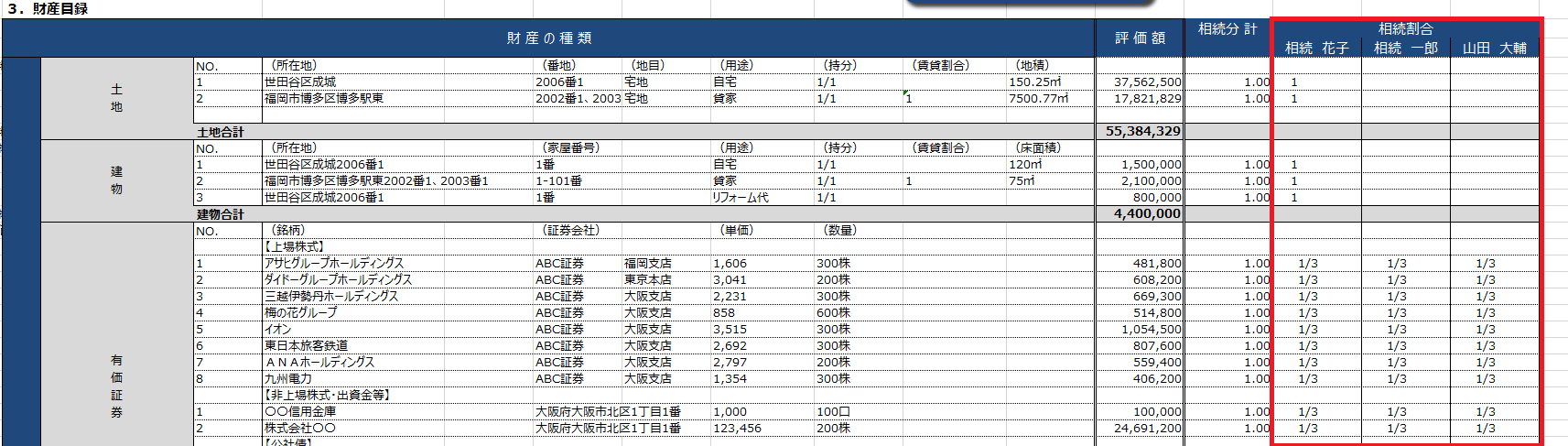Image resolution: width=1568 pixels, height=446 pixels.
Task: Select the 土地合計 label cell
Action: click(221, 133)
